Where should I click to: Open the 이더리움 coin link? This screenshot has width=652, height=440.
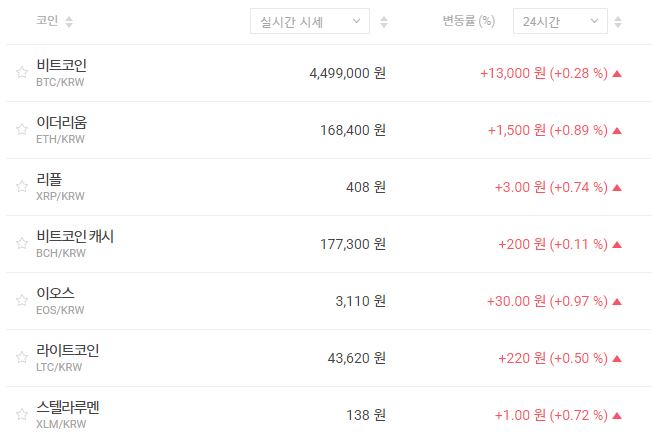[x=61, y=122]
